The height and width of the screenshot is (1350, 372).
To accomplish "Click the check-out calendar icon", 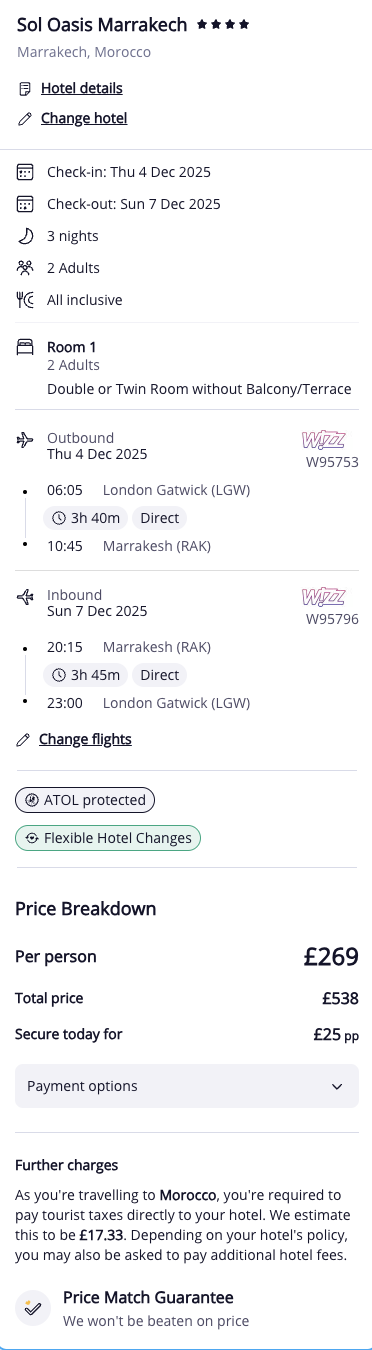I will [25, 204].
